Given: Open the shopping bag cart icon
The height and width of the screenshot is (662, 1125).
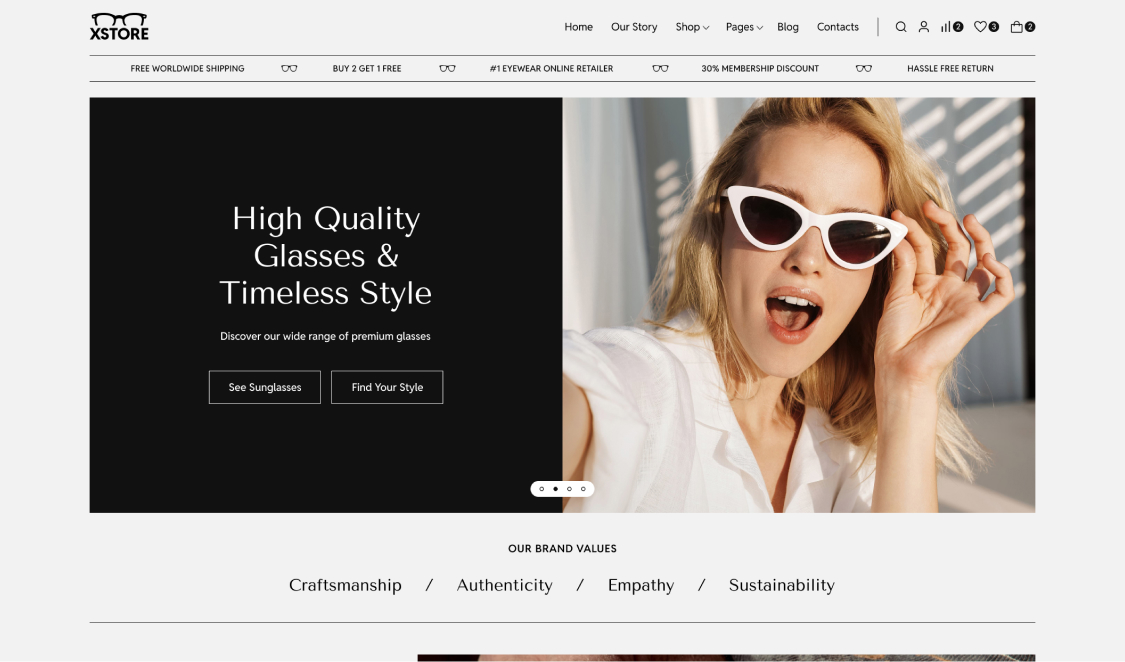Looking at the screenshot, I should (1016, 27).
